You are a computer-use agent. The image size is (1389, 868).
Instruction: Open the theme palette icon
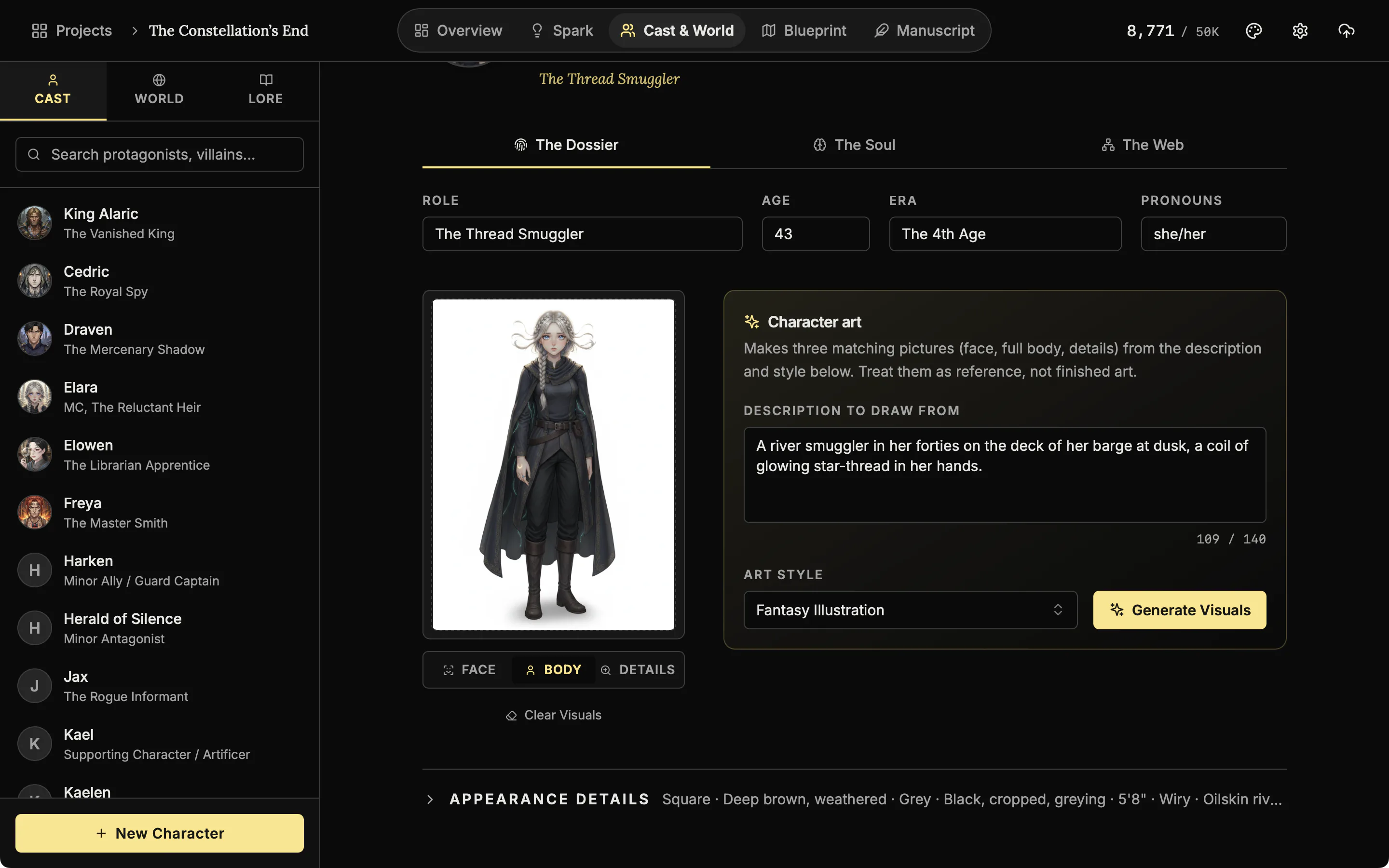click(1253, 30)
